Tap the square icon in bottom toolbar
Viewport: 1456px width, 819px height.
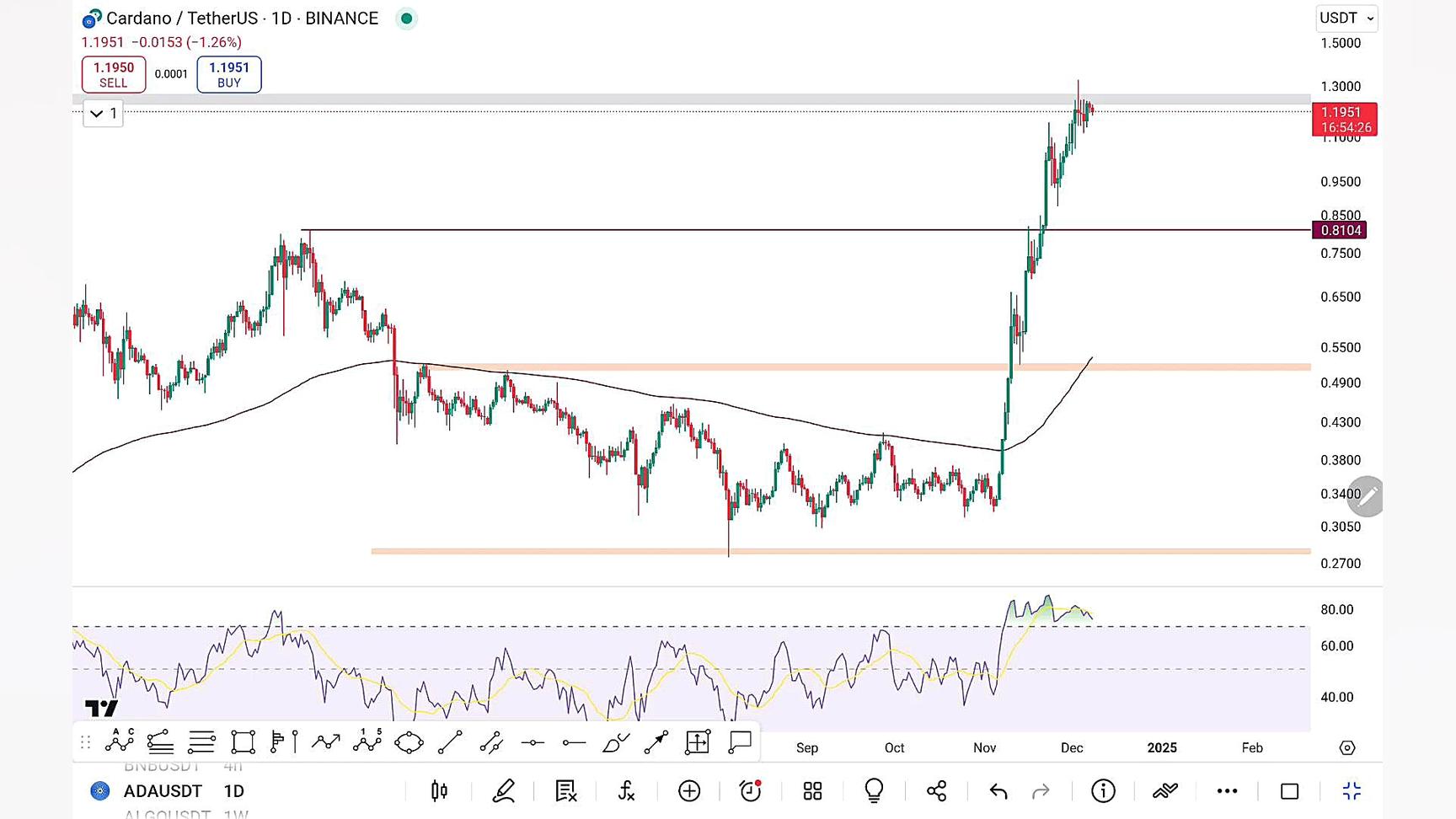(x=1289, y=791)
